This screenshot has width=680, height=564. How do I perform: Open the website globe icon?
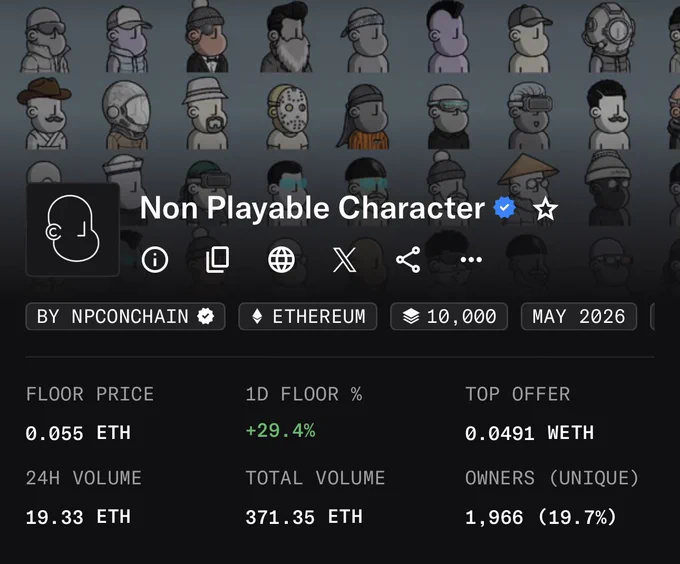point(281,260)
